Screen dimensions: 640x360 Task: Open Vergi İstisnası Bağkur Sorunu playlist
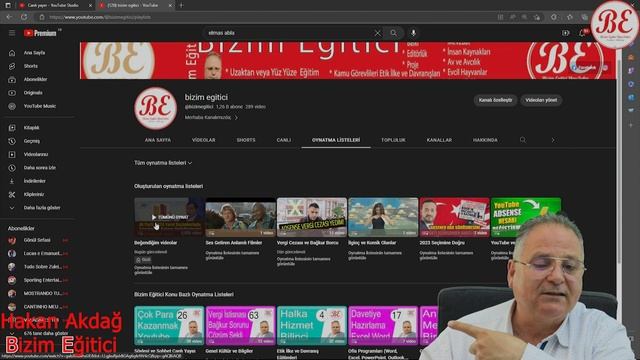[x=240, y=326]
